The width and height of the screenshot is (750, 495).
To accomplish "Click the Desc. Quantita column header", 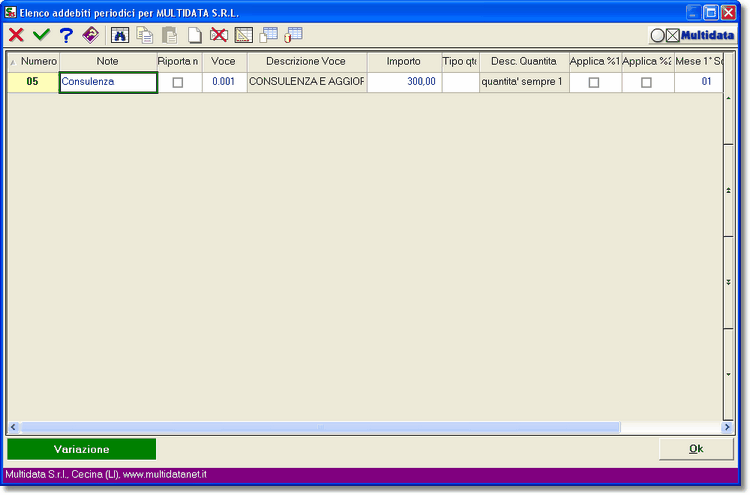I will click(x=524, y=62).
